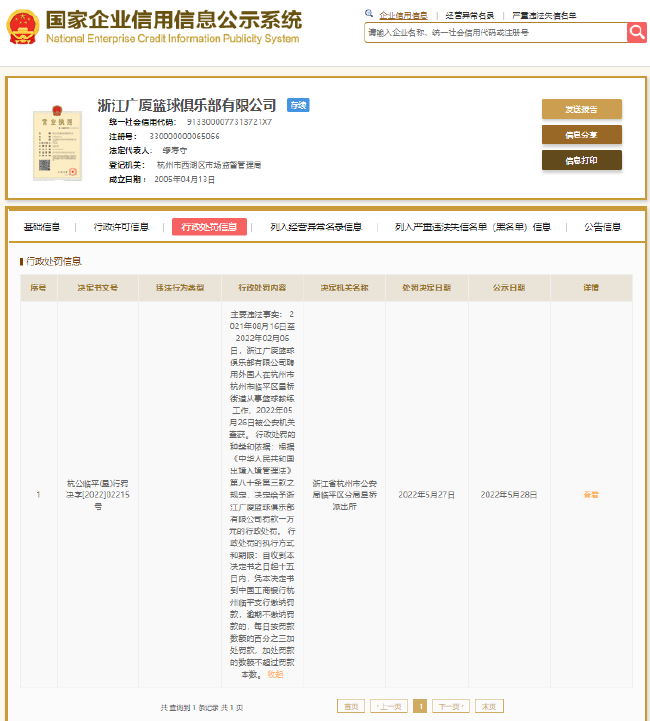Click the red search magnifier button

tap(637, 32)
